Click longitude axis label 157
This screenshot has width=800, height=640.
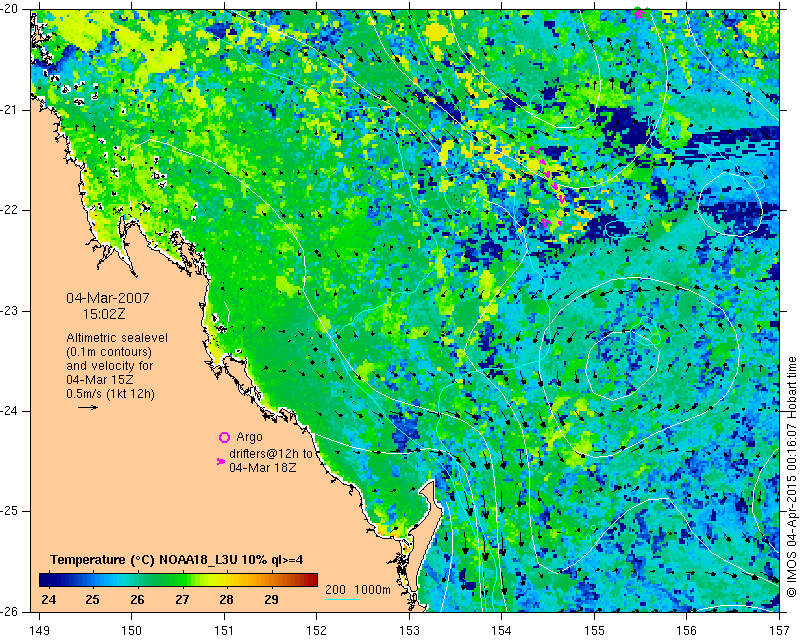point(780,631)
